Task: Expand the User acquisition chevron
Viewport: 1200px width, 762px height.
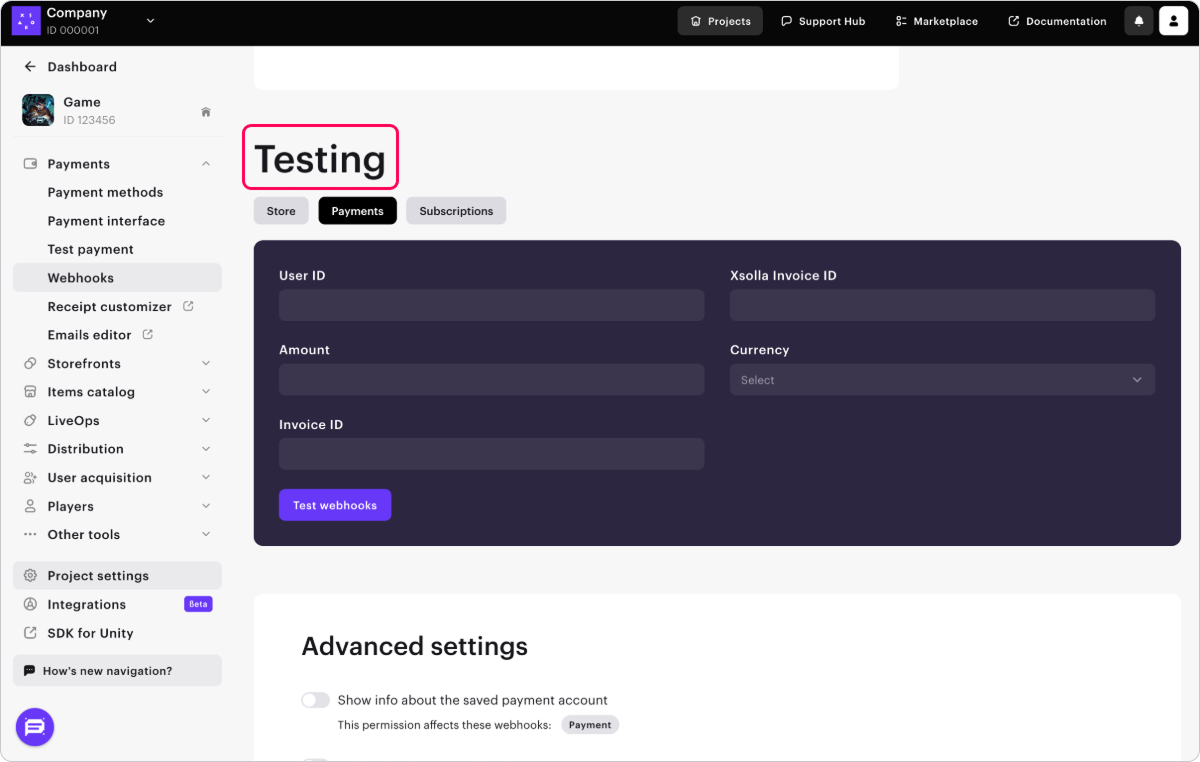Action: [x=206, y=478]
